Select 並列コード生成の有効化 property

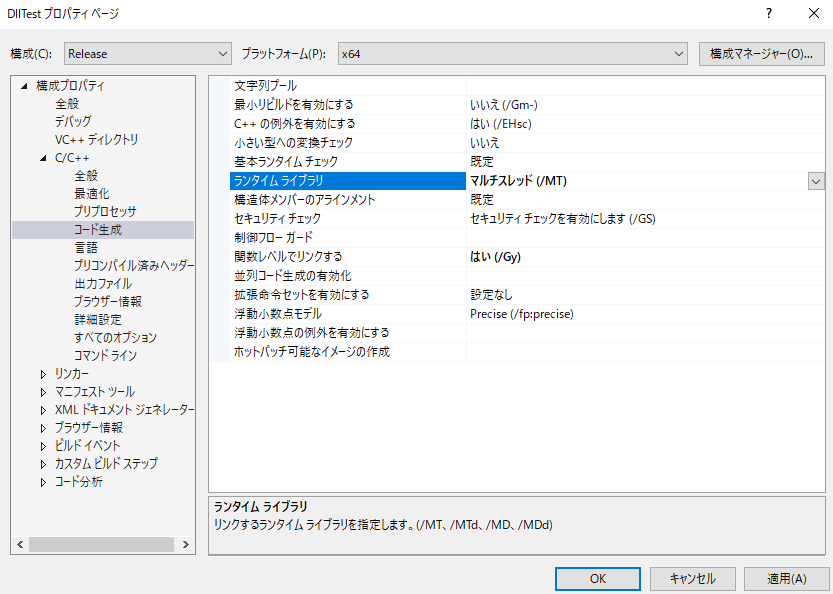348,276
